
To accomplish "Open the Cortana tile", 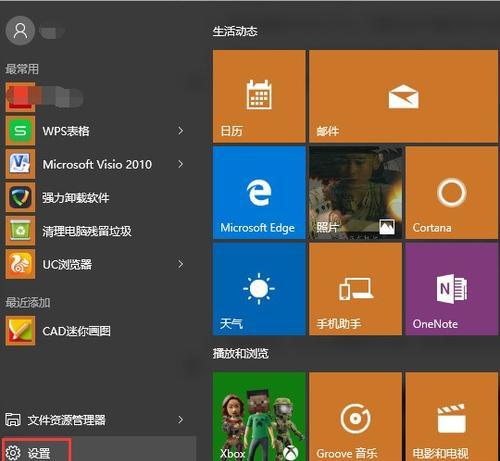I will point(452,193).
